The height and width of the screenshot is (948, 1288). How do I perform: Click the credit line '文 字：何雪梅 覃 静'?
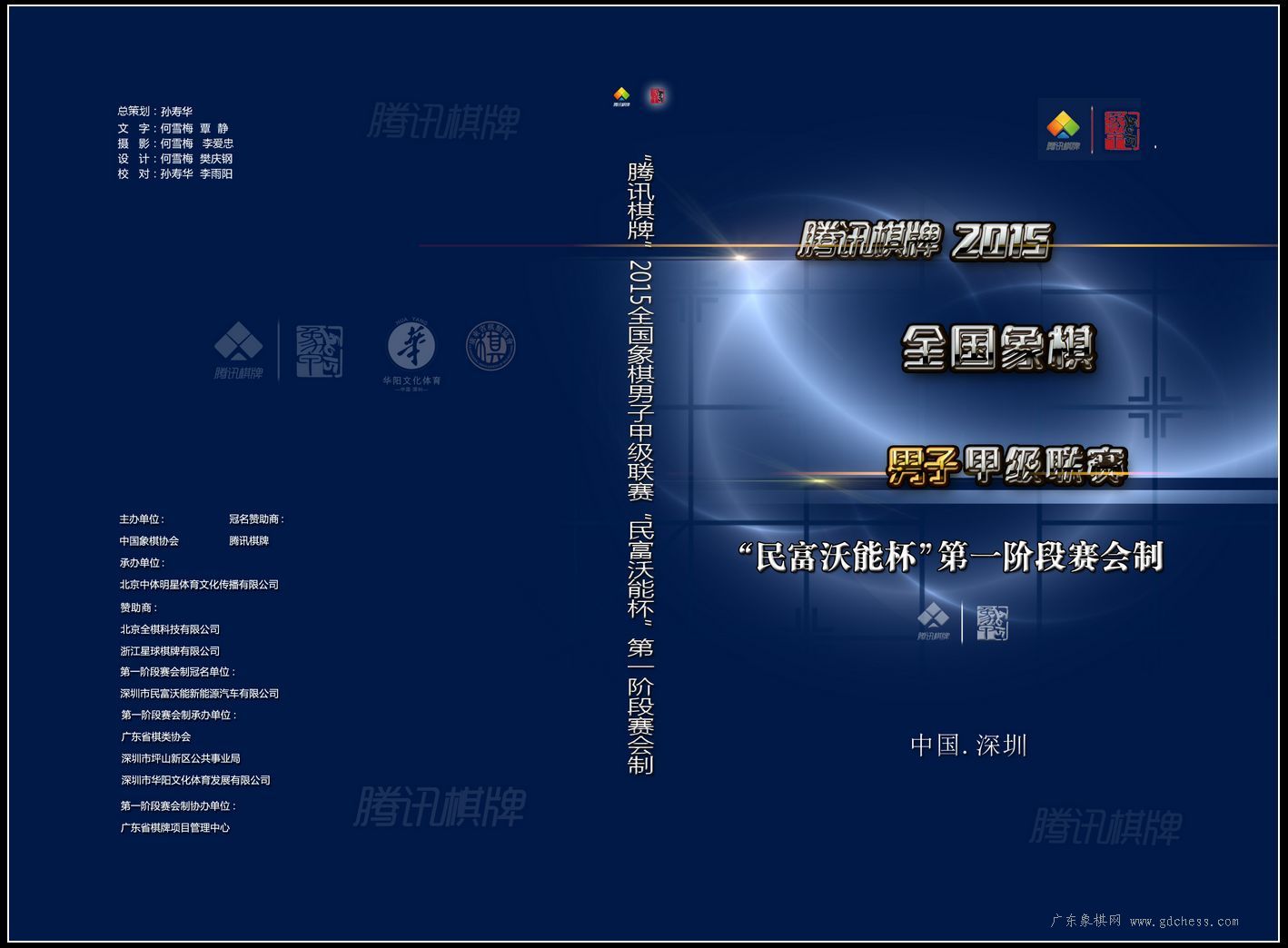click(173, 128)
